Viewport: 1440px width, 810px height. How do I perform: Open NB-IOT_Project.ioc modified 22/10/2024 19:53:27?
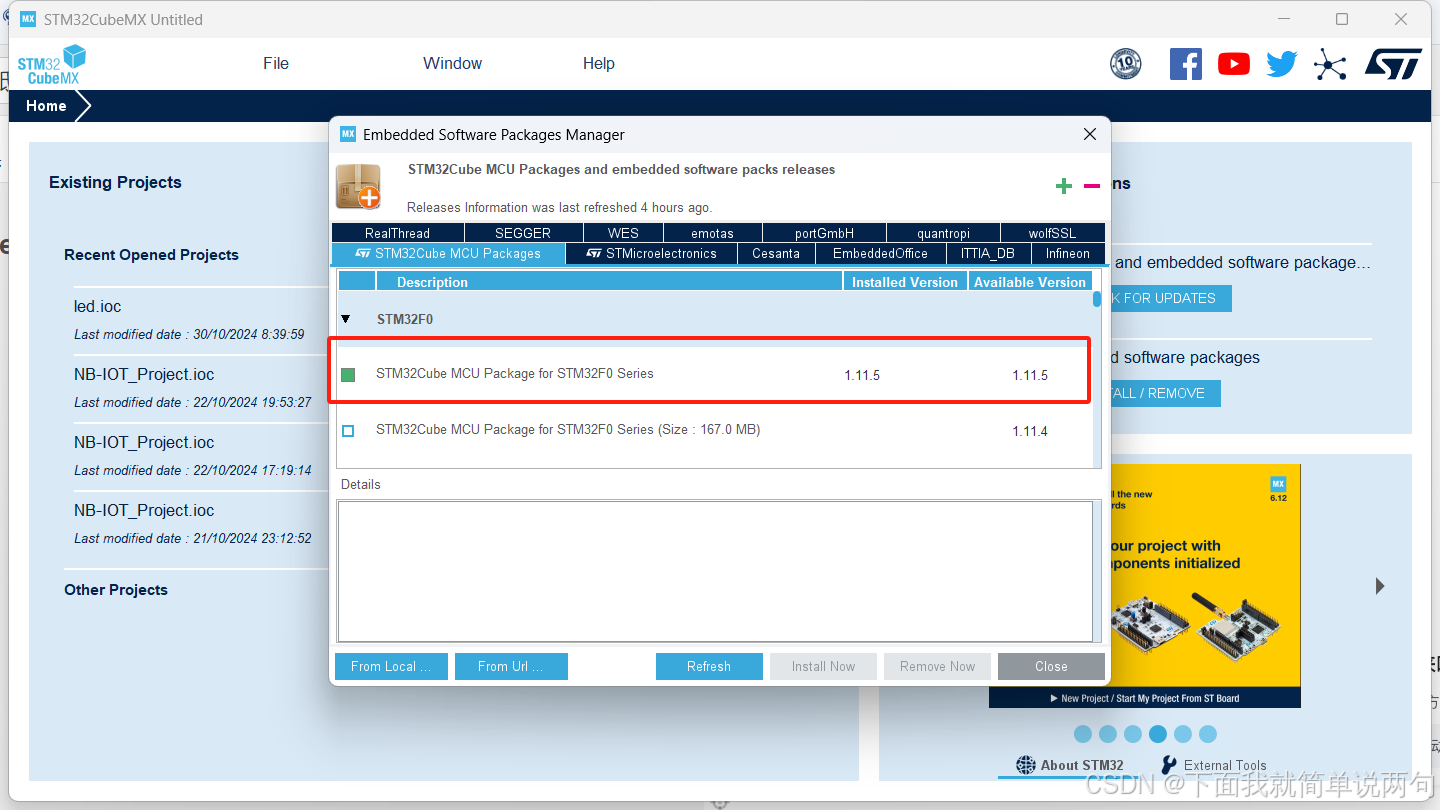(144, 374)
